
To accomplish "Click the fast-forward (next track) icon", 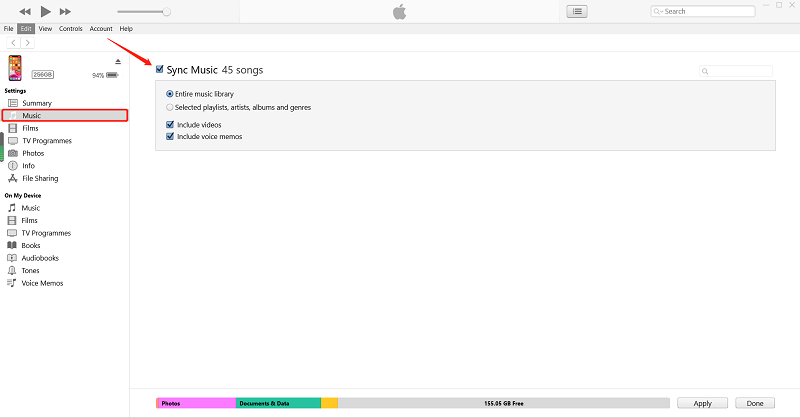I will pos(66,11).
